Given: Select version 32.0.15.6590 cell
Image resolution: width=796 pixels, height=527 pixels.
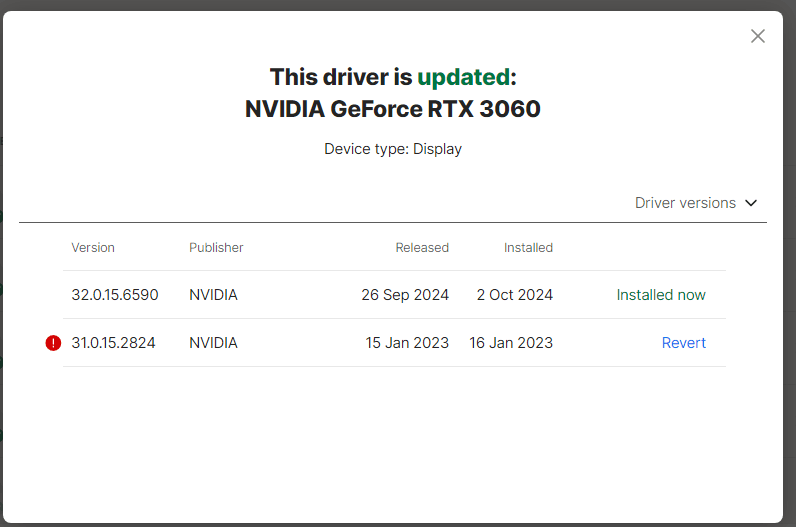Looking at the screenshot, I should click(x=115, y=295).
